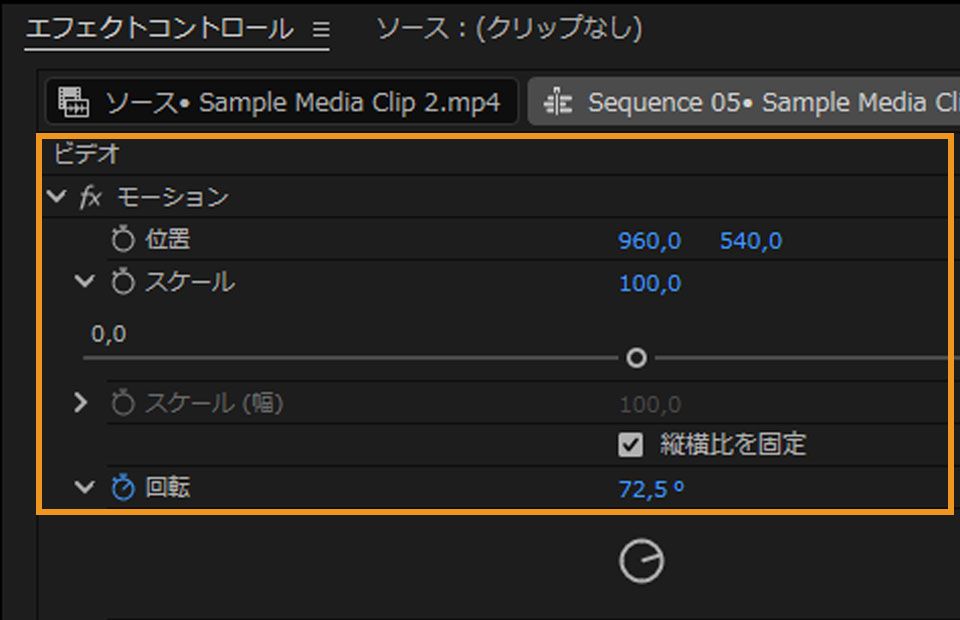
Task: Uncheck constrain proportions option
Action: pos(632,445)
